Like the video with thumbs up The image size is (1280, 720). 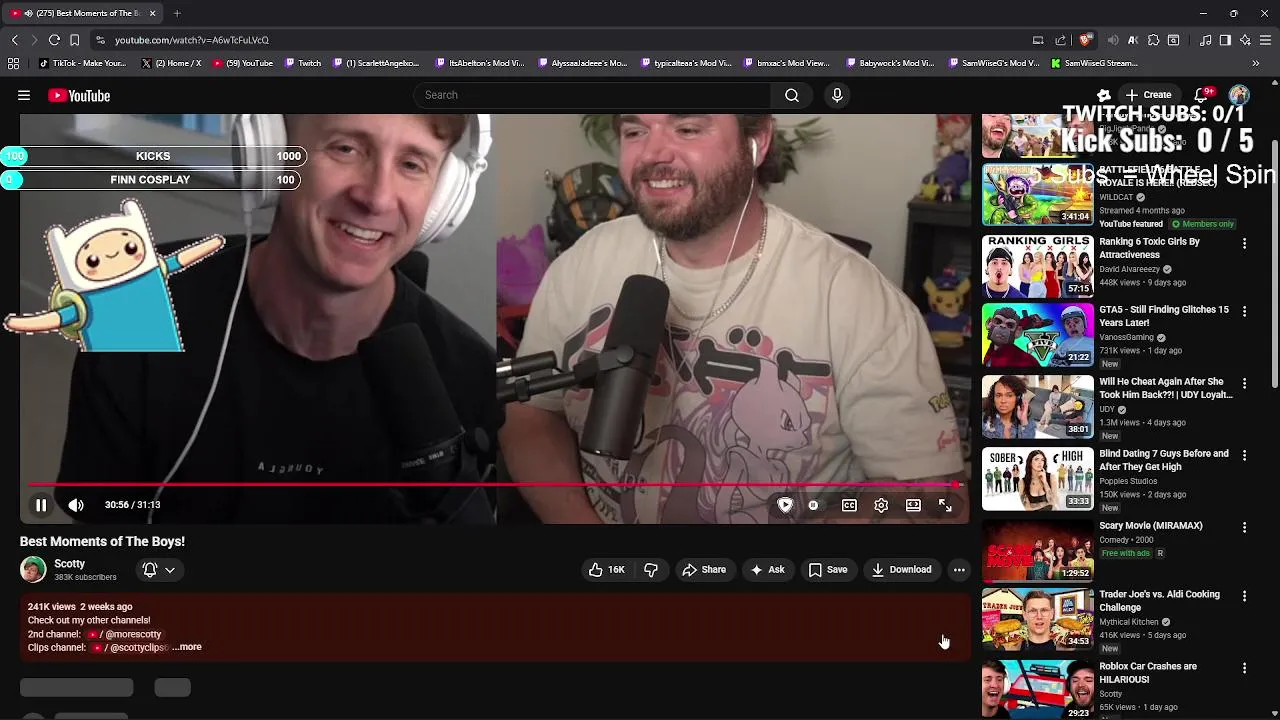(x=607, y=570)
